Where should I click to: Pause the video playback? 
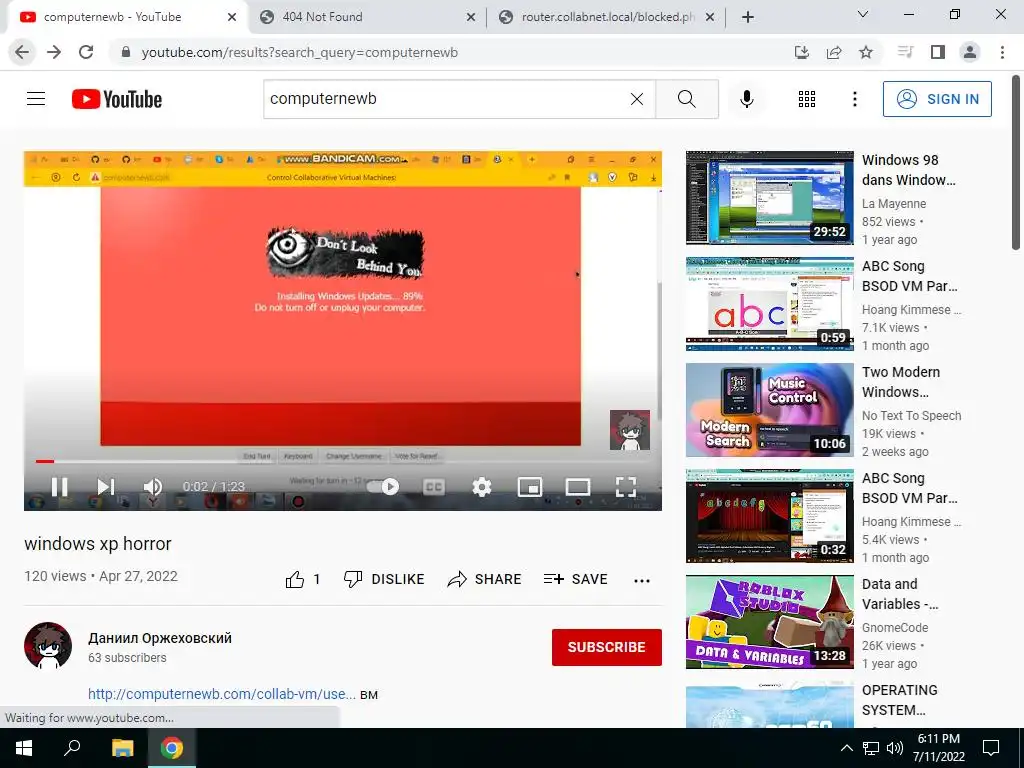click(x=59, y=487)
